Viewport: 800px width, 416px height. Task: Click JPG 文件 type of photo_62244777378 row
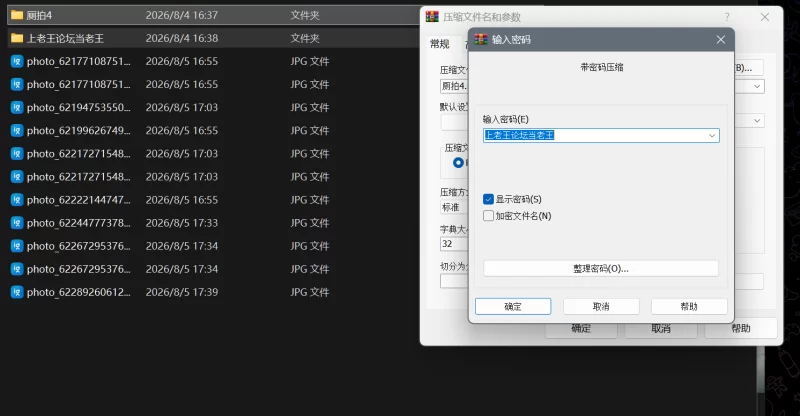pos(310,223)
